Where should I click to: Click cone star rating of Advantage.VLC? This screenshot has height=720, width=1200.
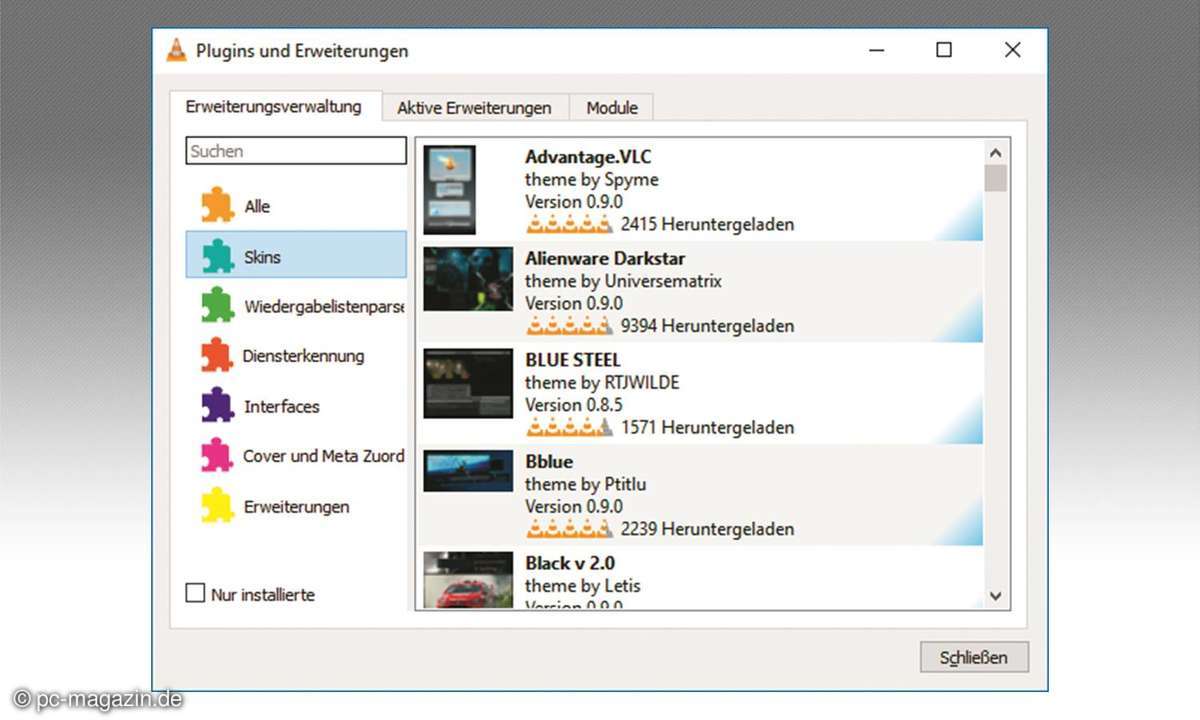pos(569,223)
